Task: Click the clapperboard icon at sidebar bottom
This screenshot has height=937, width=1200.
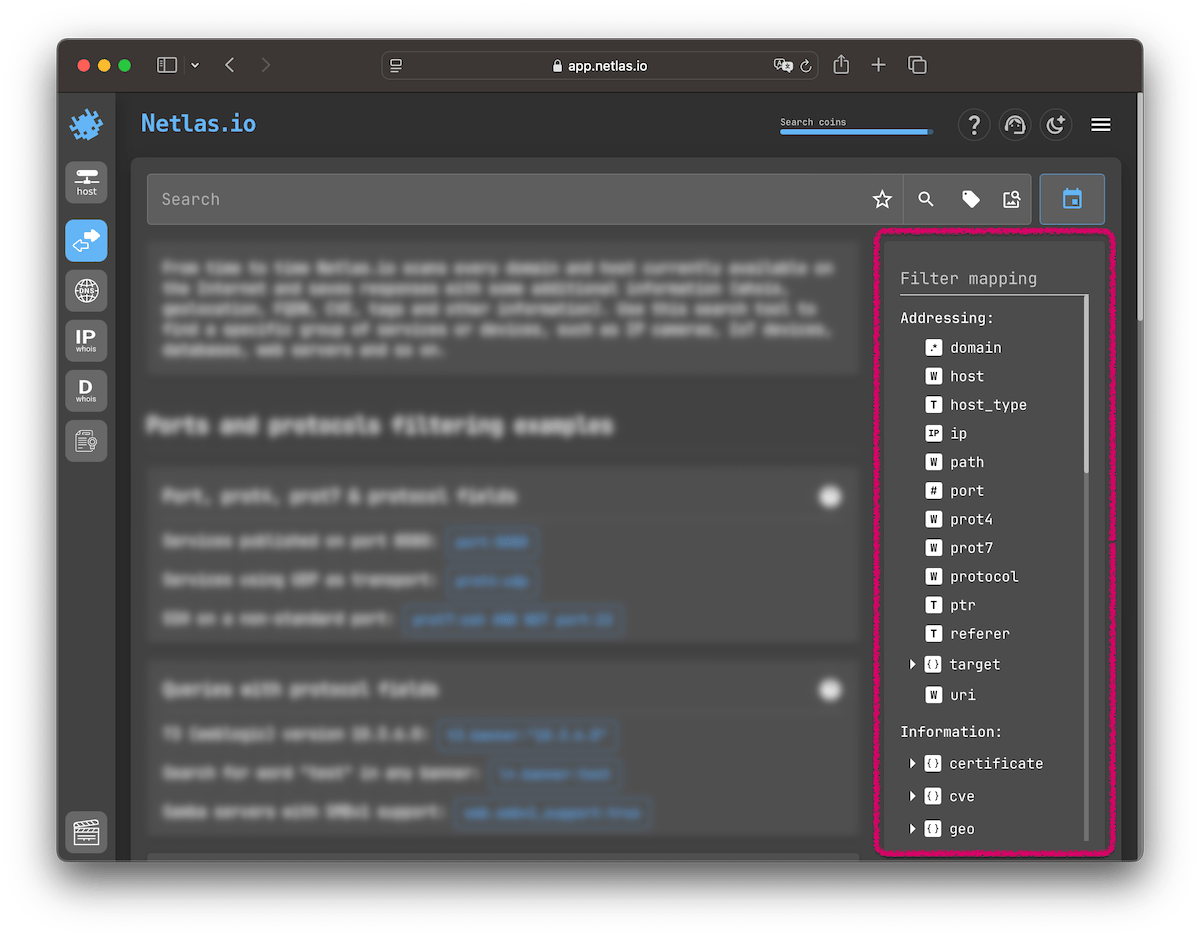Action: point(86,832)
